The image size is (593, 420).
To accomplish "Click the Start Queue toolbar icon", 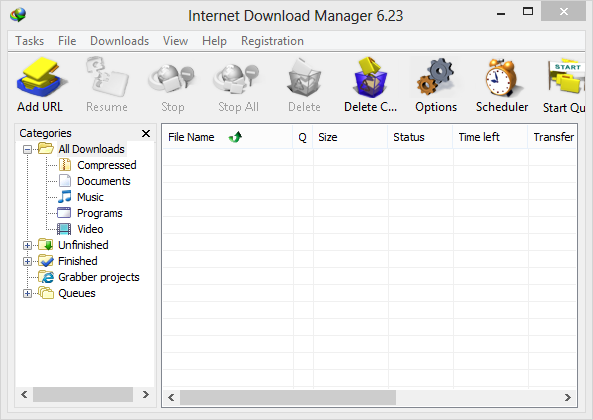I will point(566,76).
